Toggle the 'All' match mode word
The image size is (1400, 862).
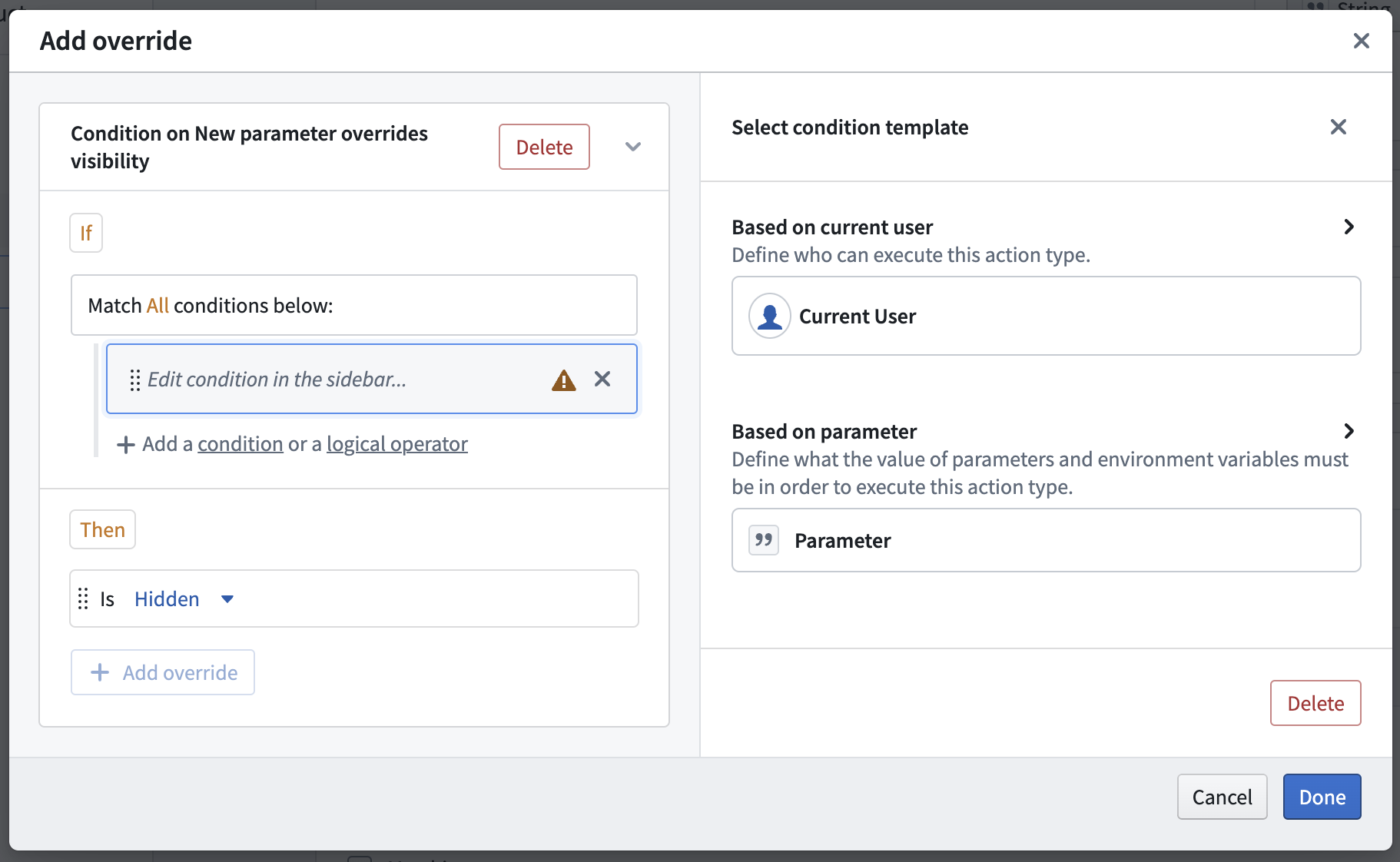[x=158, y=306]
